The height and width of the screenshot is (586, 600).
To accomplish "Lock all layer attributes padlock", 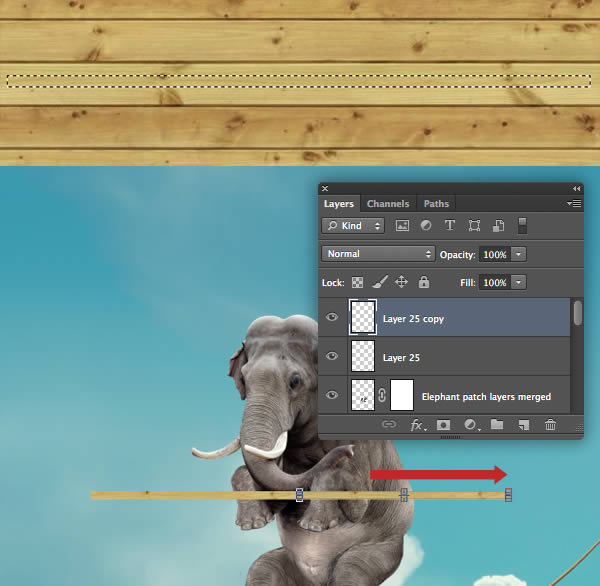I will [x=424, y=282].
